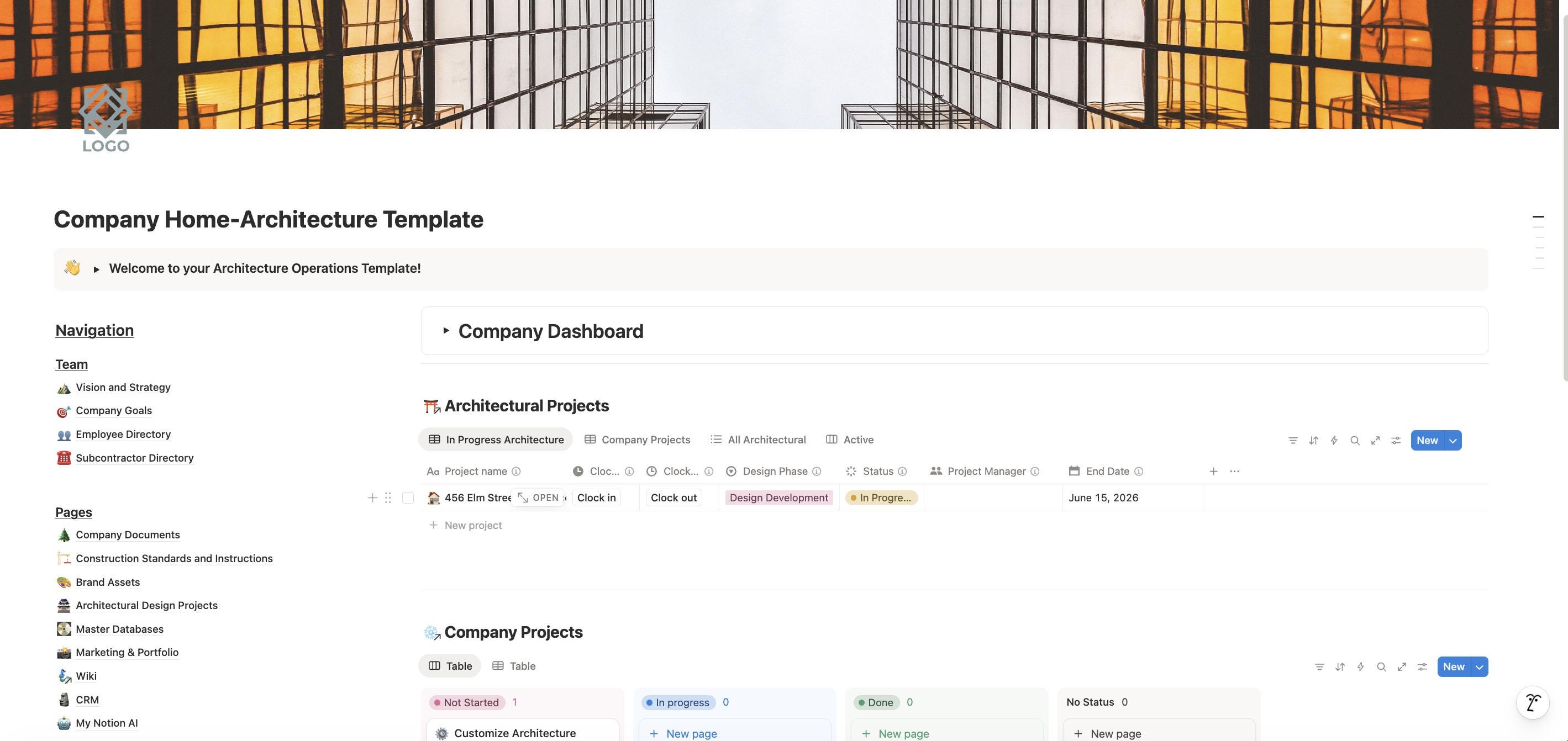
Task: Open search icon in Architectural Projects toolbar
Action: [1355, 441]
